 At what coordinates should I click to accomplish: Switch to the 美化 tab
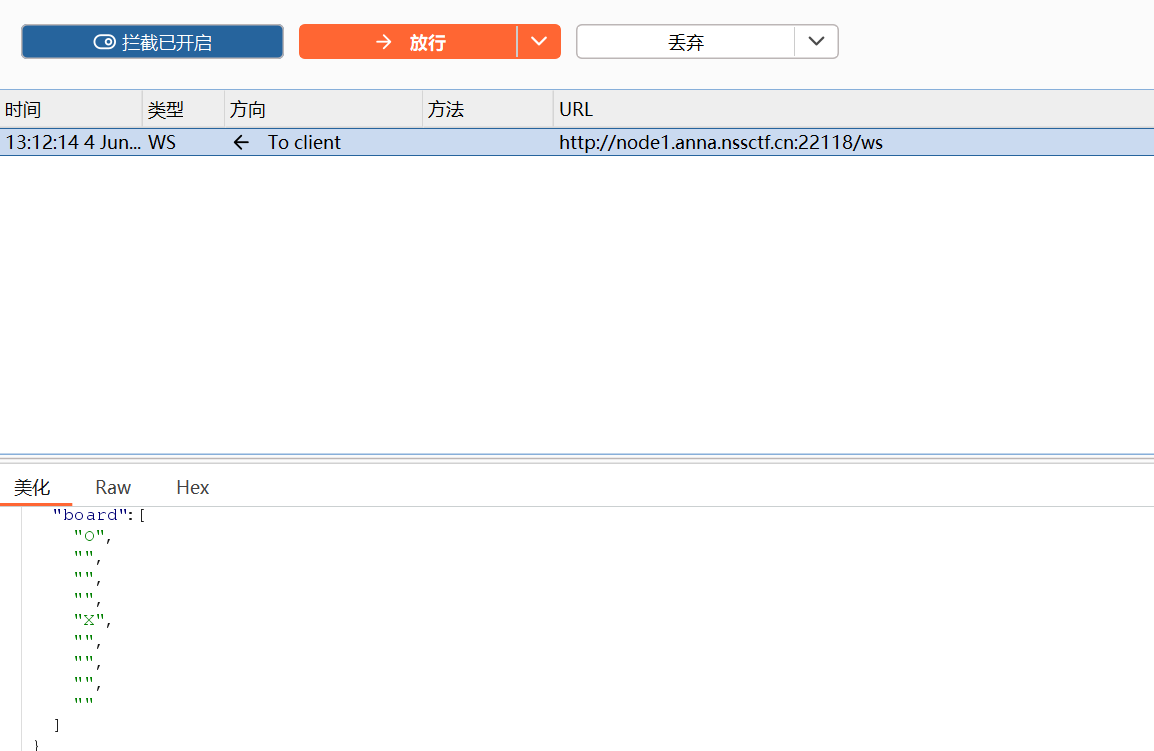(32, 487)
